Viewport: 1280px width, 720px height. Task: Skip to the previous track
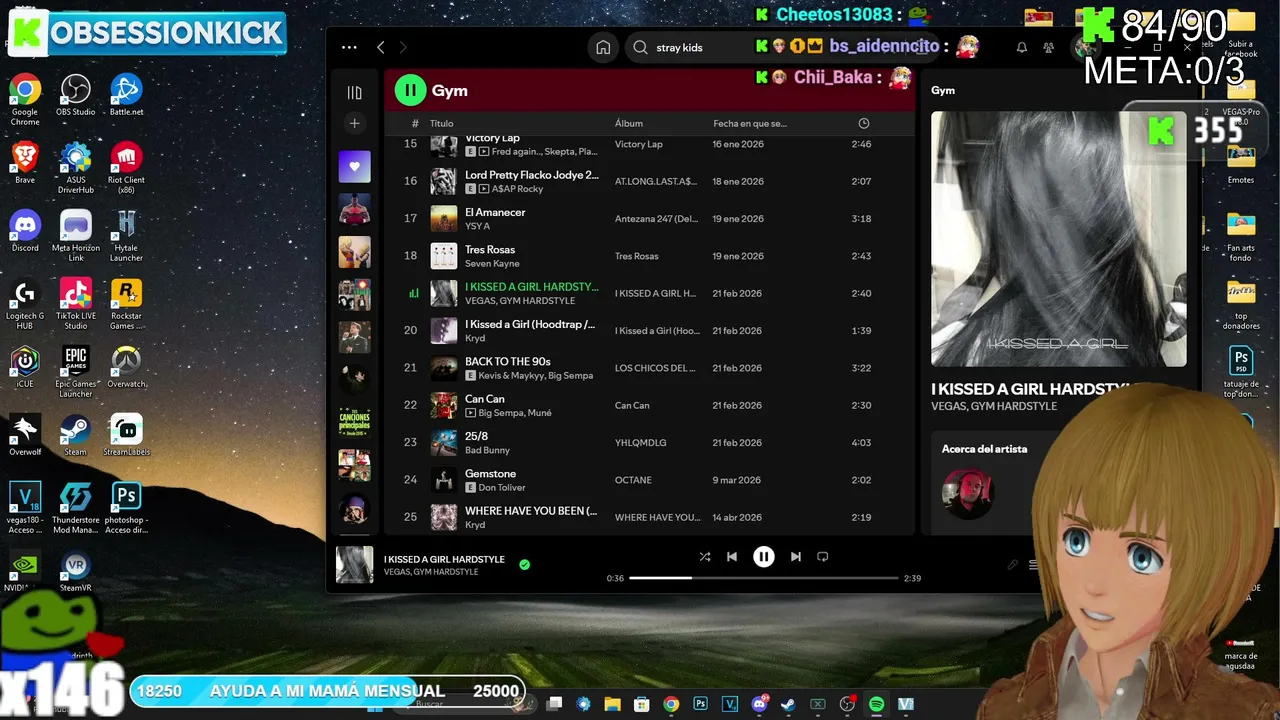(x=732, y=557)
